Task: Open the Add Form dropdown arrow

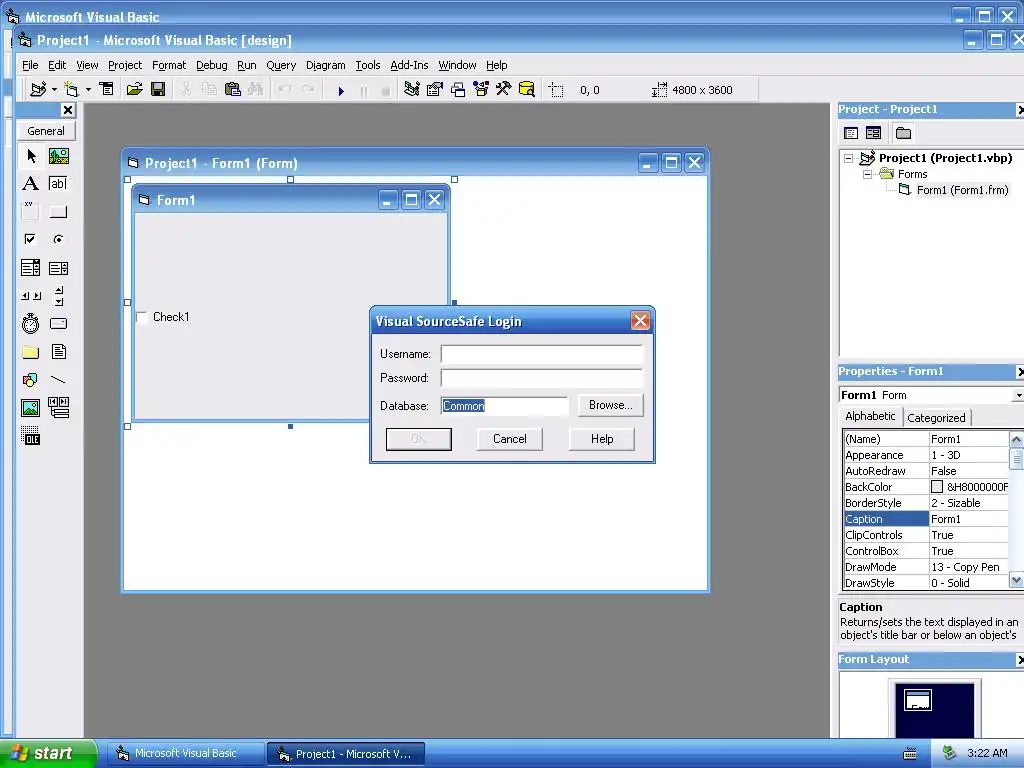Action: 88,89
